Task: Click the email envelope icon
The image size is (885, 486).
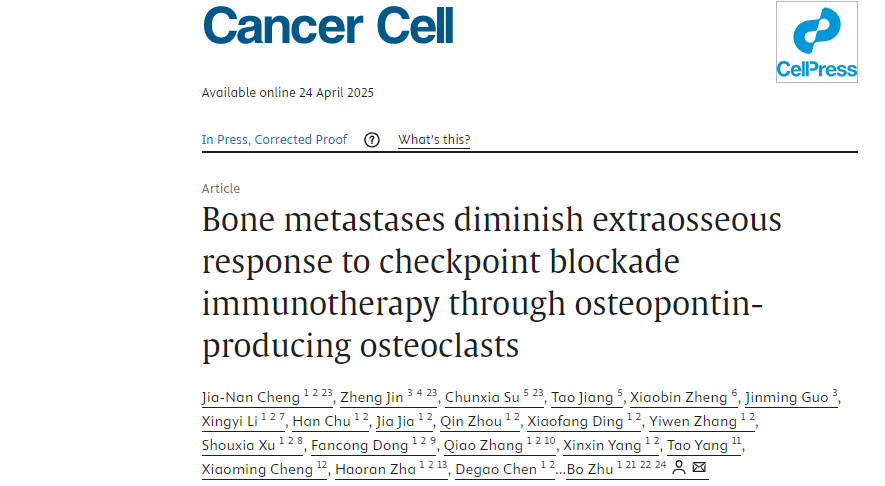Action: pos(699,468)
